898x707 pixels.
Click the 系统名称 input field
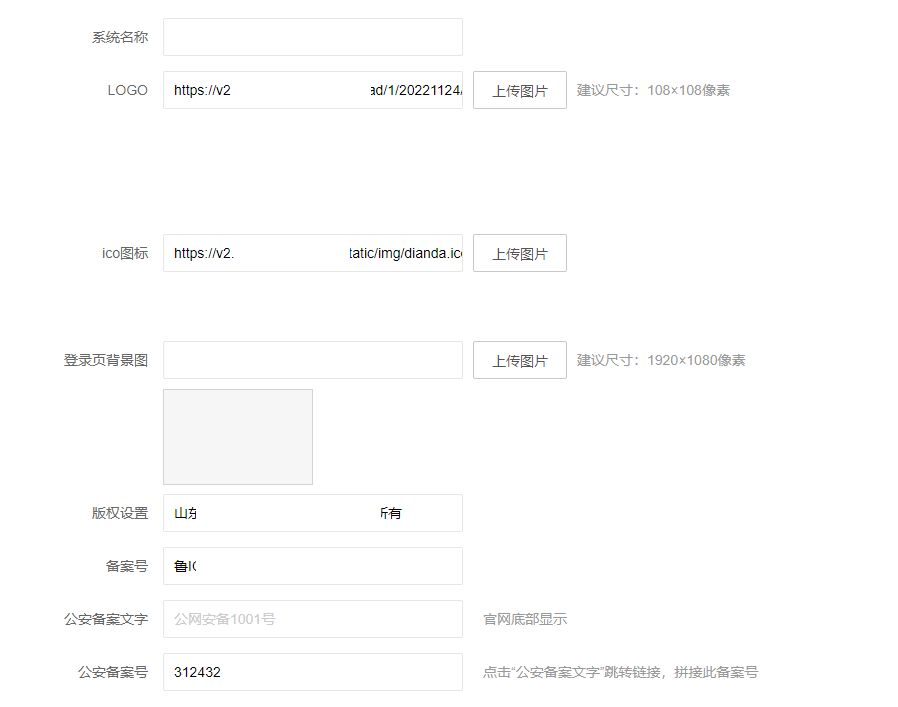[x=312, y=37]
